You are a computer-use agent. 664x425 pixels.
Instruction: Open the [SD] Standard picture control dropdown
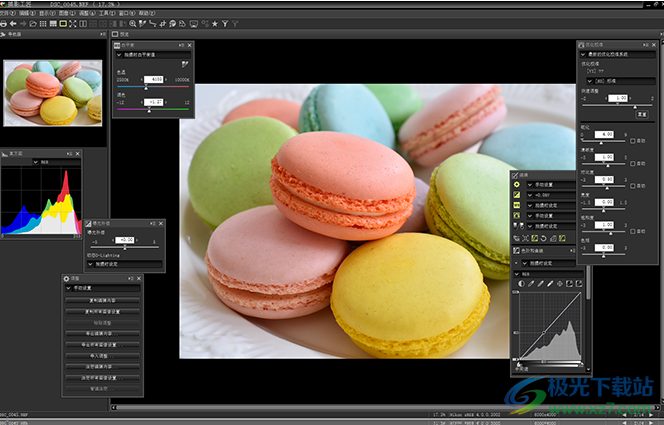click(x=621, y=81)
